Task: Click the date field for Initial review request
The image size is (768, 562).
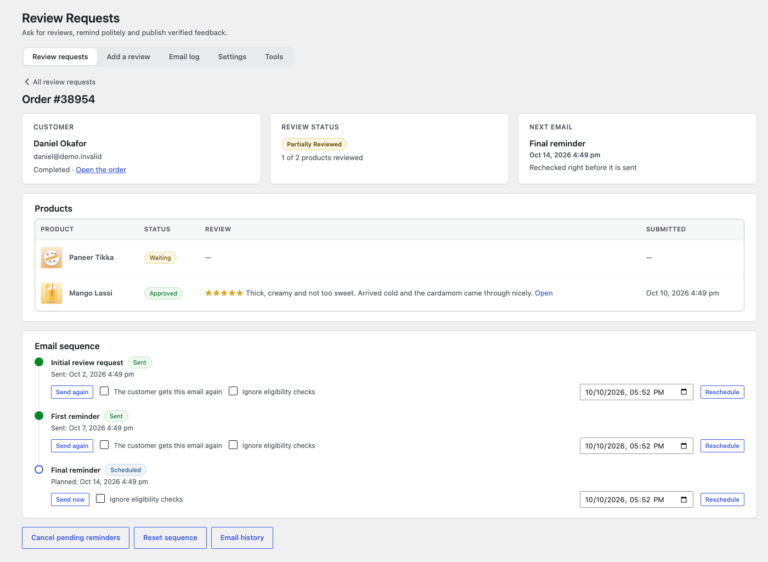Action: click(636, 392)
